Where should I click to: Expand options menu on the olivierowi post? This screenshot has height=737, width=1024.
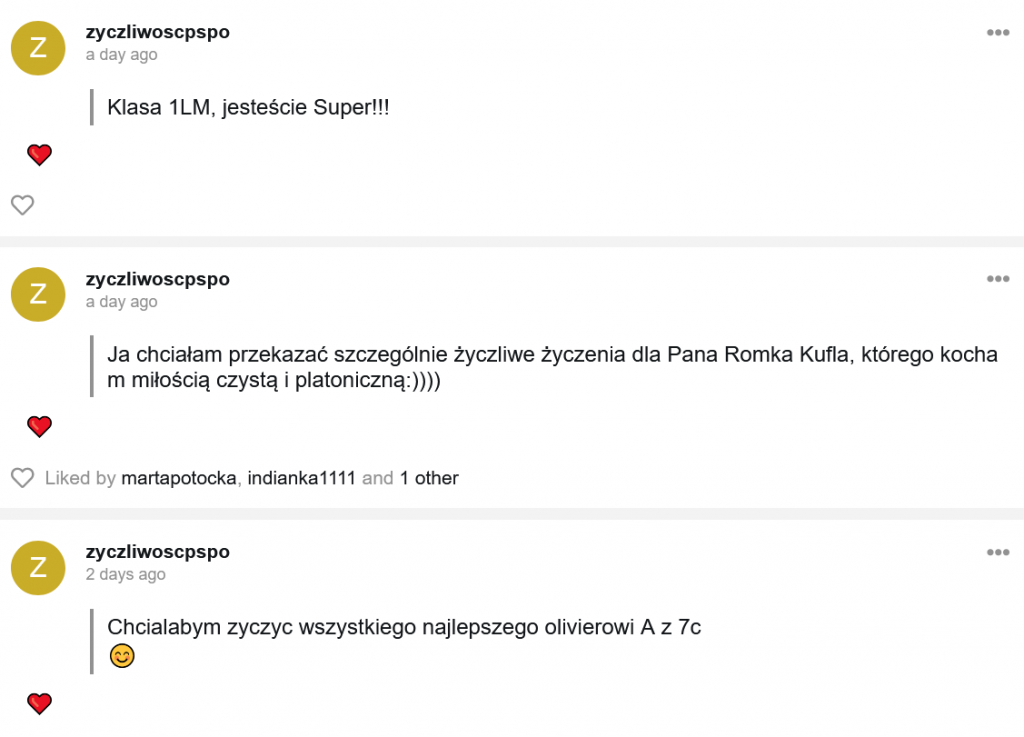tap(997, 552)
